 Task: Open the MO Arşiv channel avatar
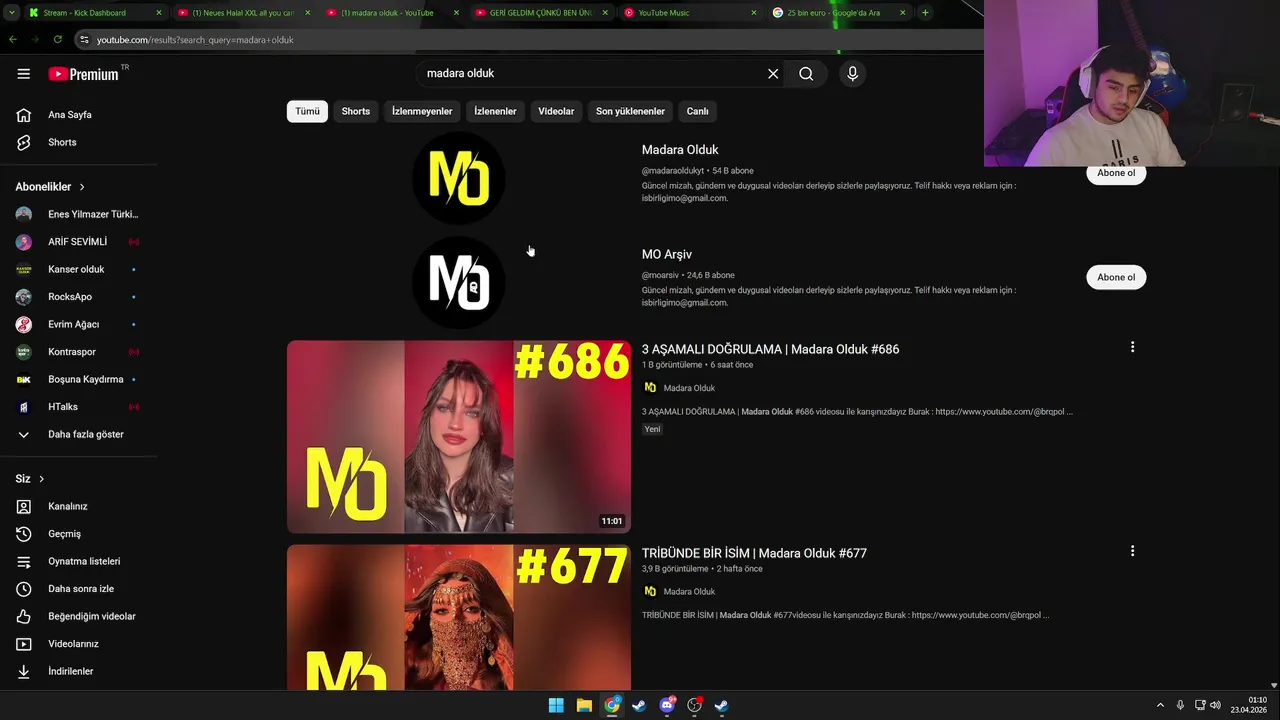[459, 282]
